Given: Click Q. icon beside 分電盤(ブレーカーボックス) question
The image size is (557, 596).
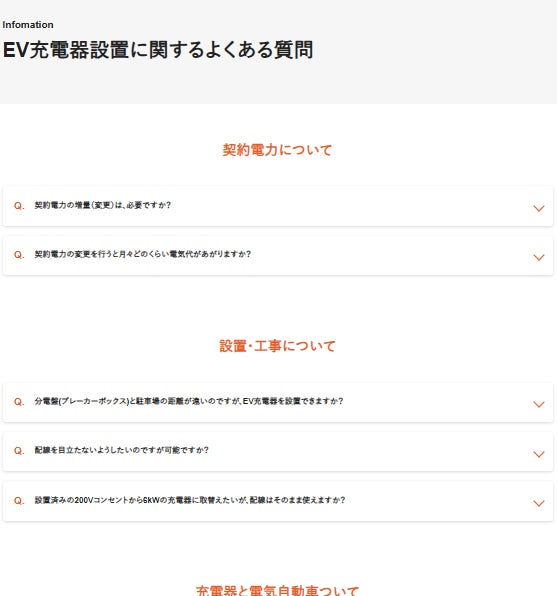Looking at the screenshot, I should click(19, 402).
